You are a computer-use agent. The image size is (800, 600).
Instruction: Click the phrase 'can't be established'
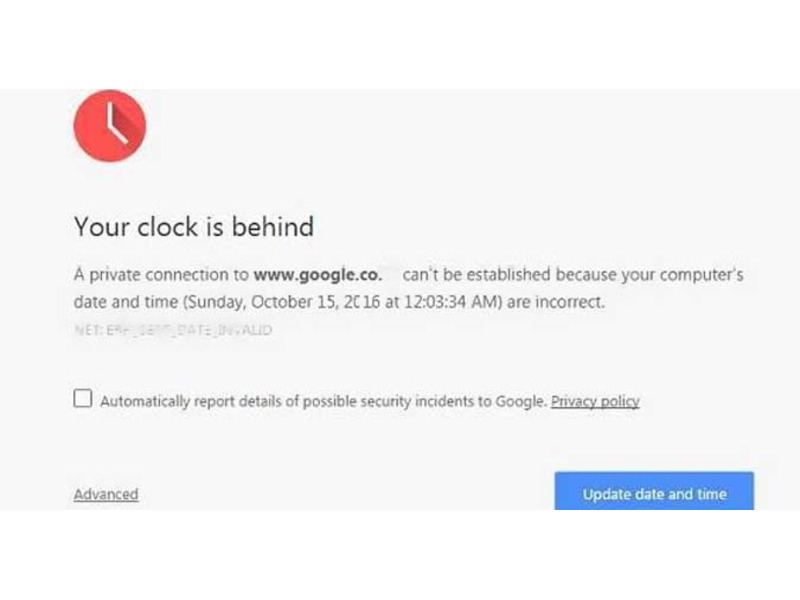coord(477,274)
